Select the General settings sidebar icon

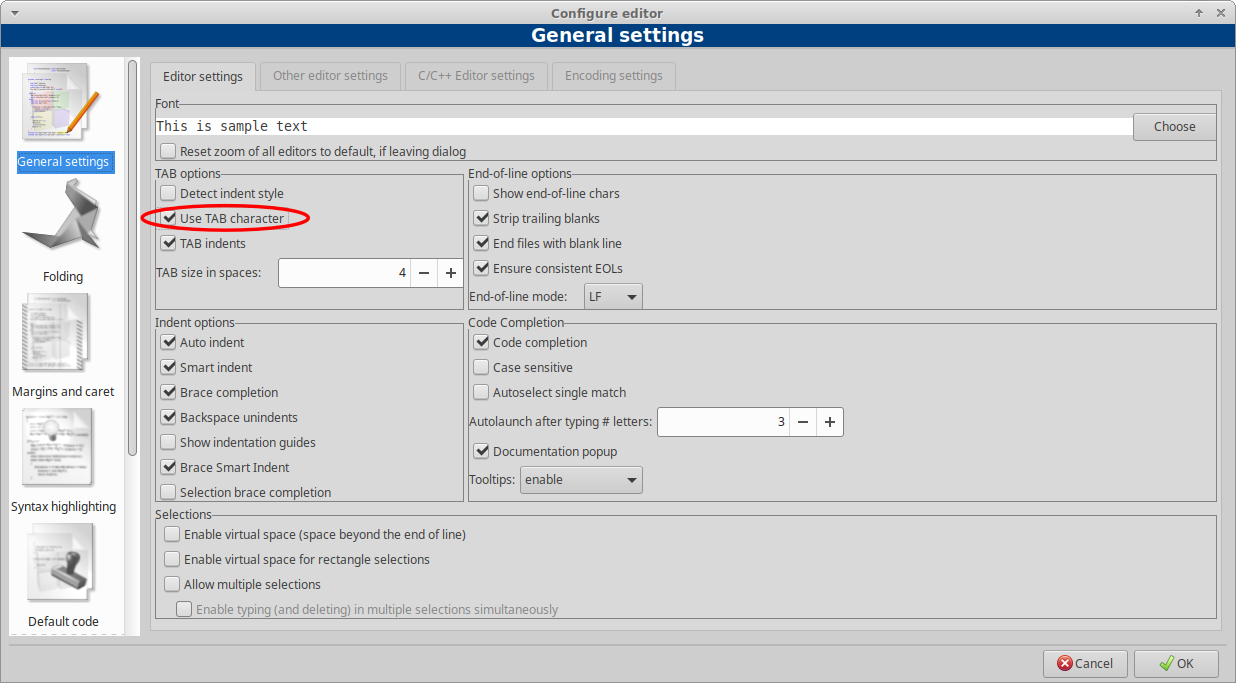(62, 103)
